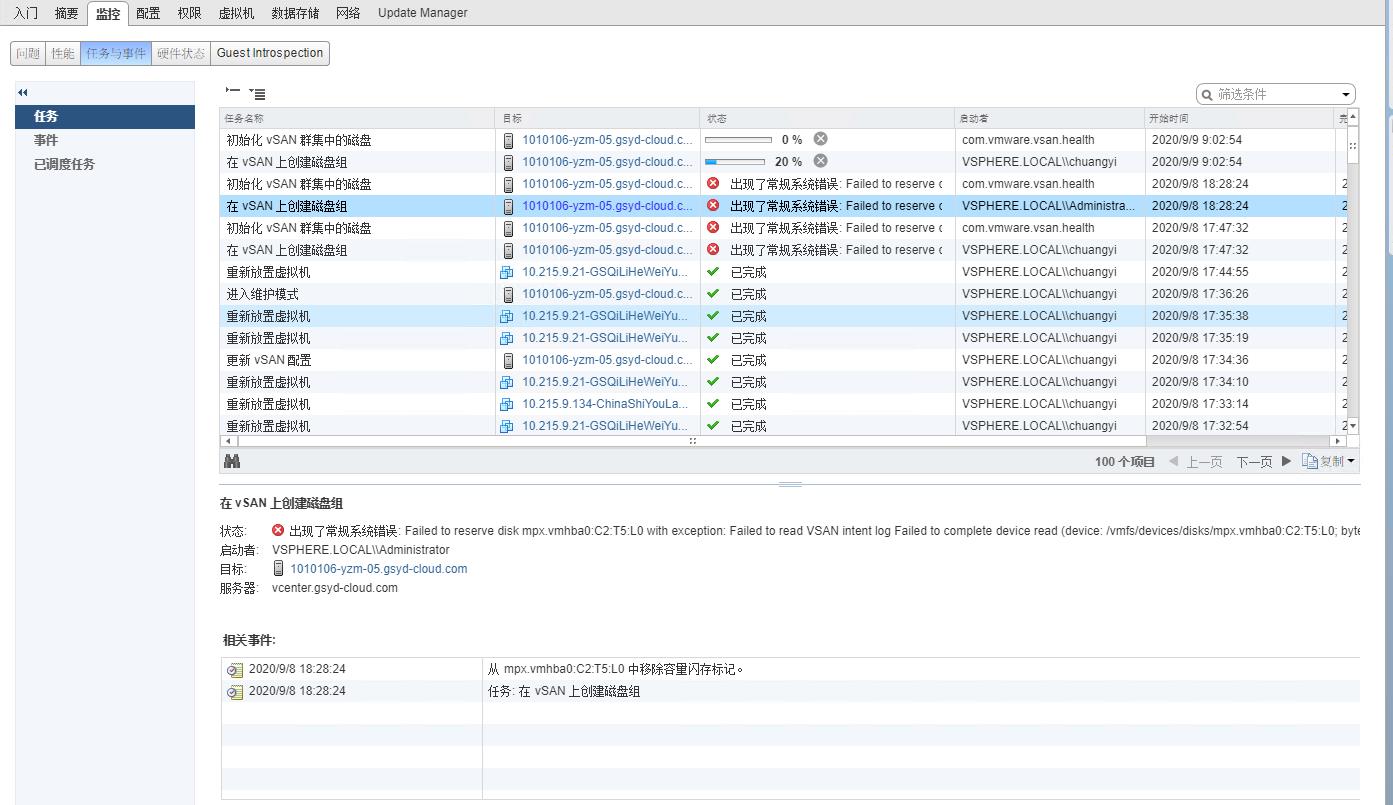Open the 复制 dropdown arrow

pos(1351,461)
